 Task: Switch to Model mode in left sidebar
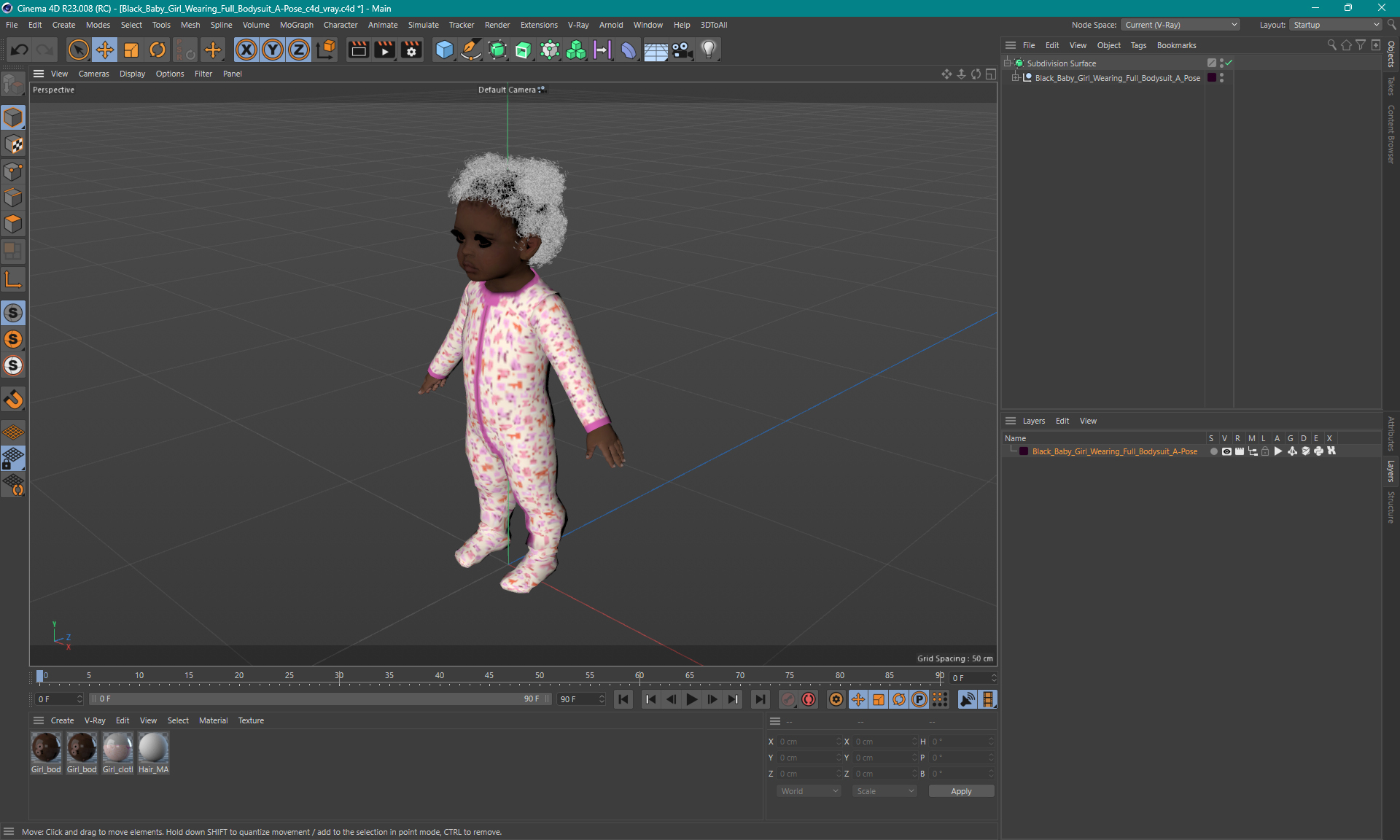point(13,117)
